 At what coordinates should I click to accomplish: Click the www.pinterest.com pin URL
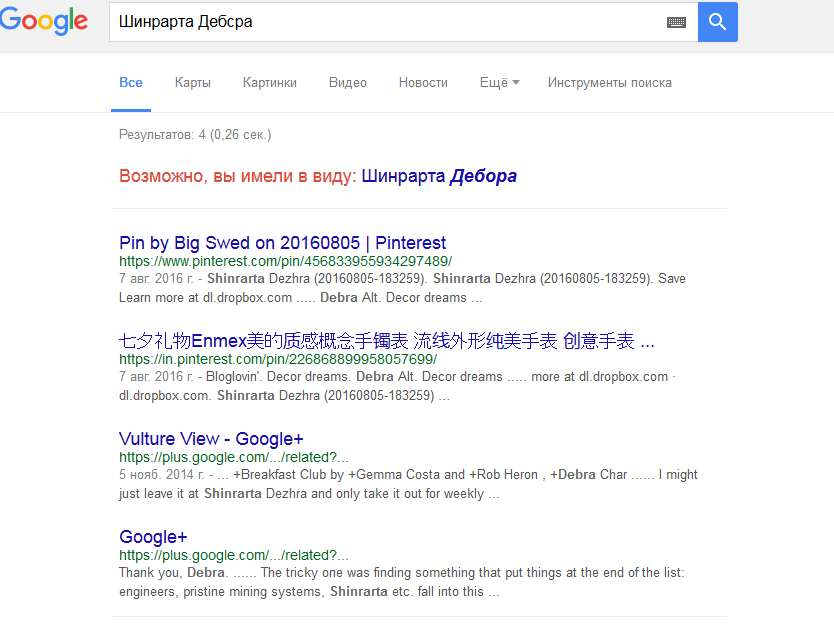(286, 261)
